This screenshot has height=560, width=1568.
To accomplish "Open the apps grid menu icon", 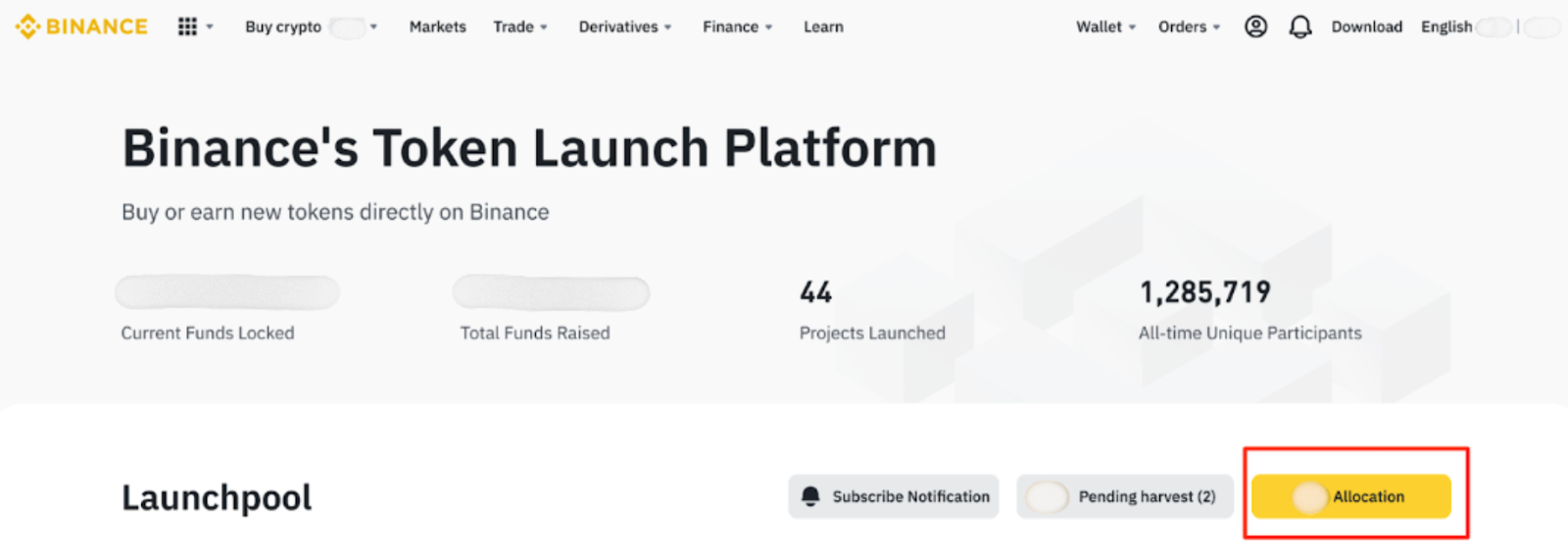I will tap(187, 26).
